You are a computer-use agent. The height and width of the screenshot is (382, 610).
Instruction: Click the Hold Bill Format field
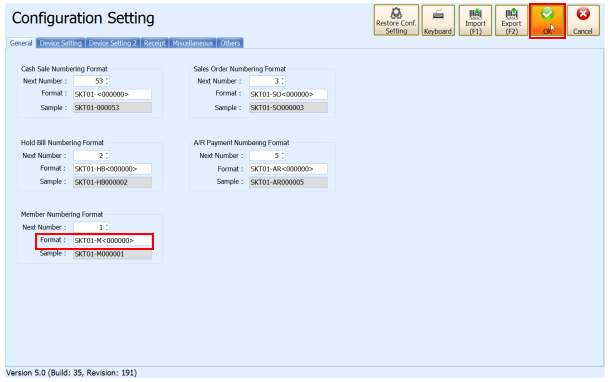pyautogui.click(x=112, y=169)
